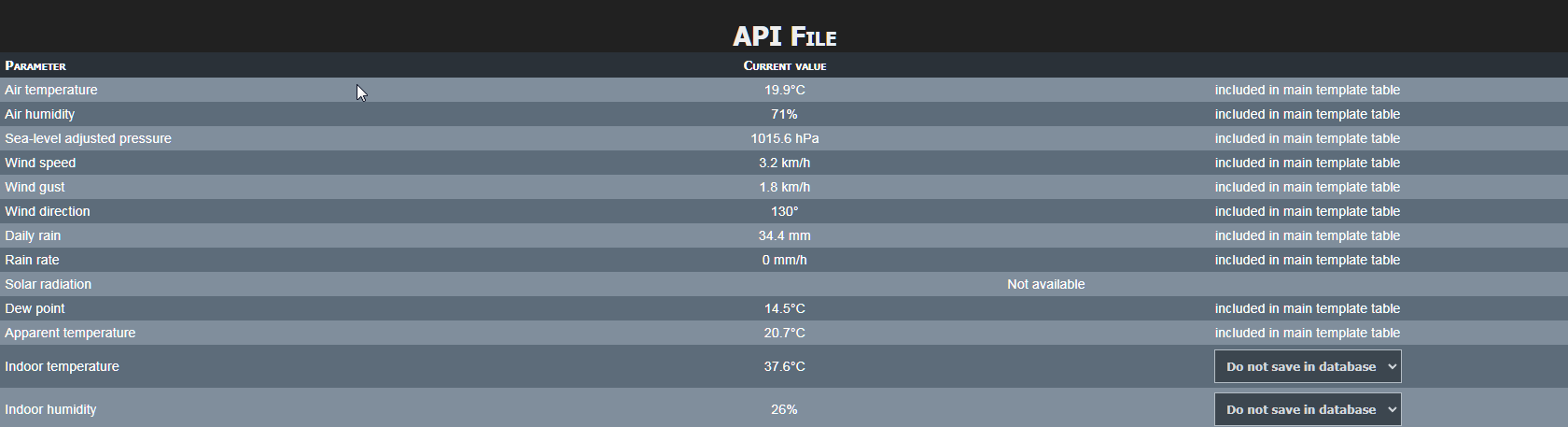
Task: Click the 'Wind direction' row label
Action: (x=48, y=211)
